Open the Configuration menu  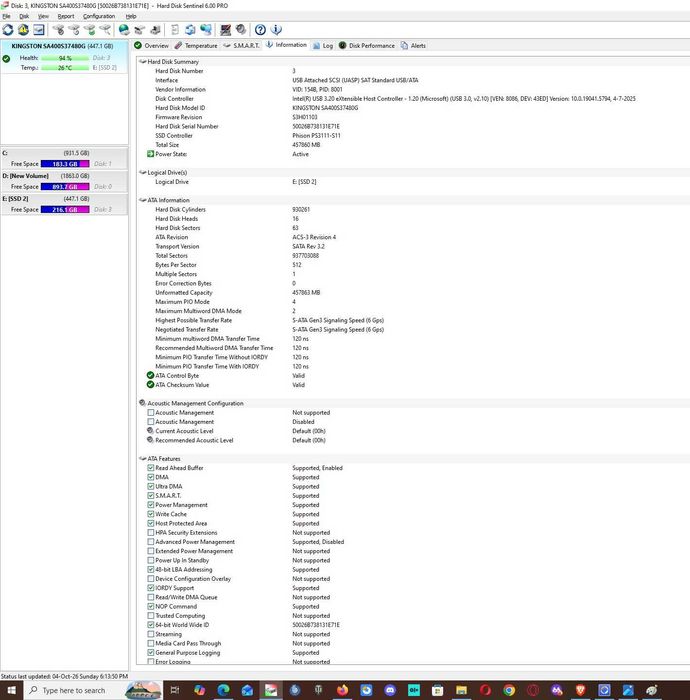tap(99, 16)
